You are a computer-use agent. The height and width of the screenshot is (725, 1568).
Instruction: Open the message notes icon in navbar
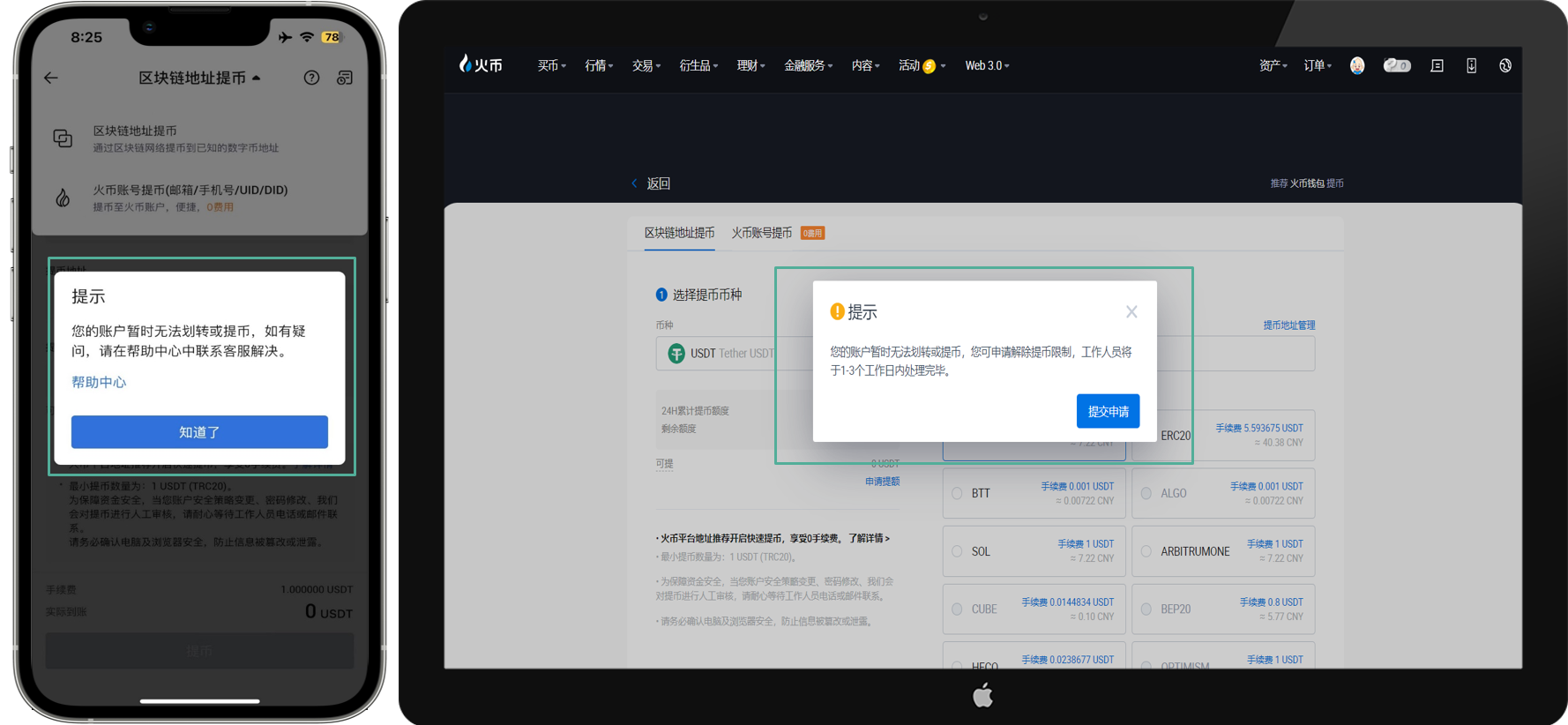coord(1437,65)
